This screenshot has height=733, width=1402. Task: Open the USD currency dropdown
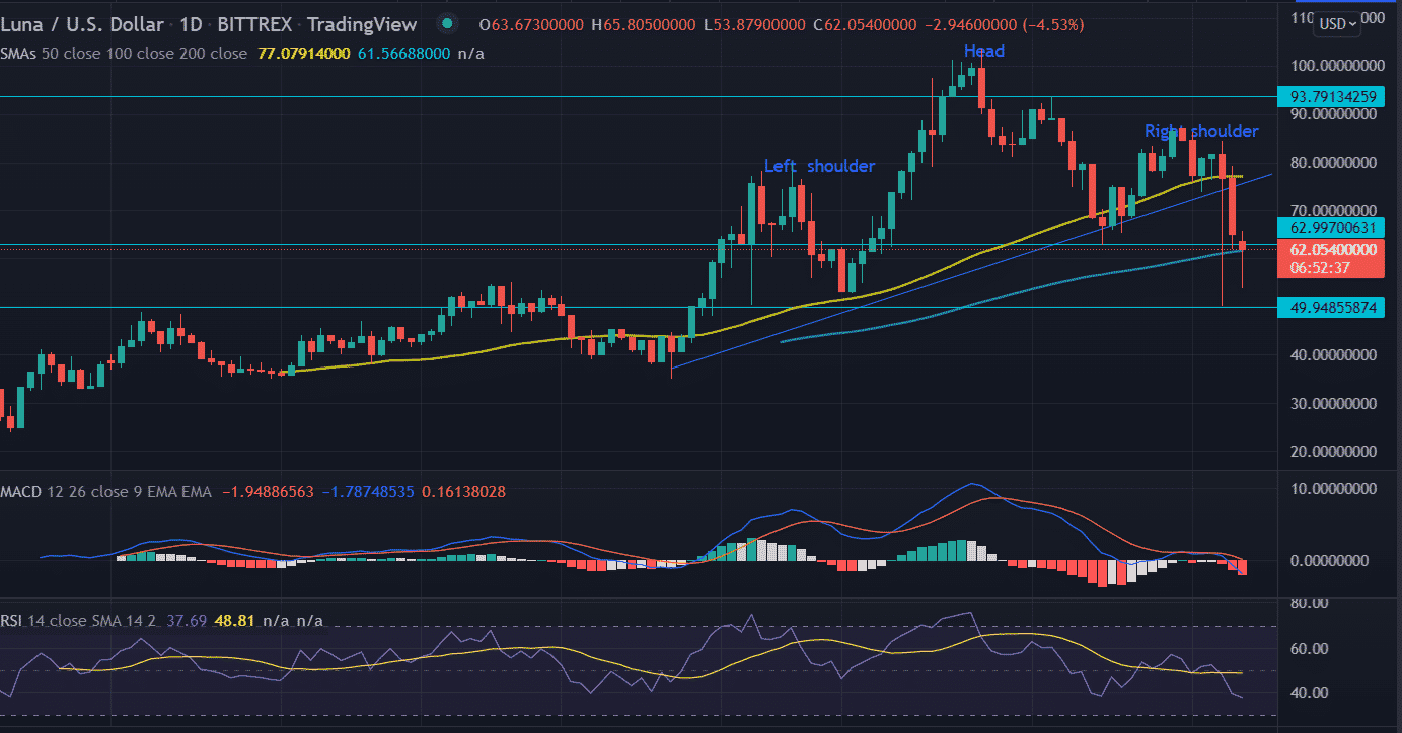click(x=1338, y=23)
